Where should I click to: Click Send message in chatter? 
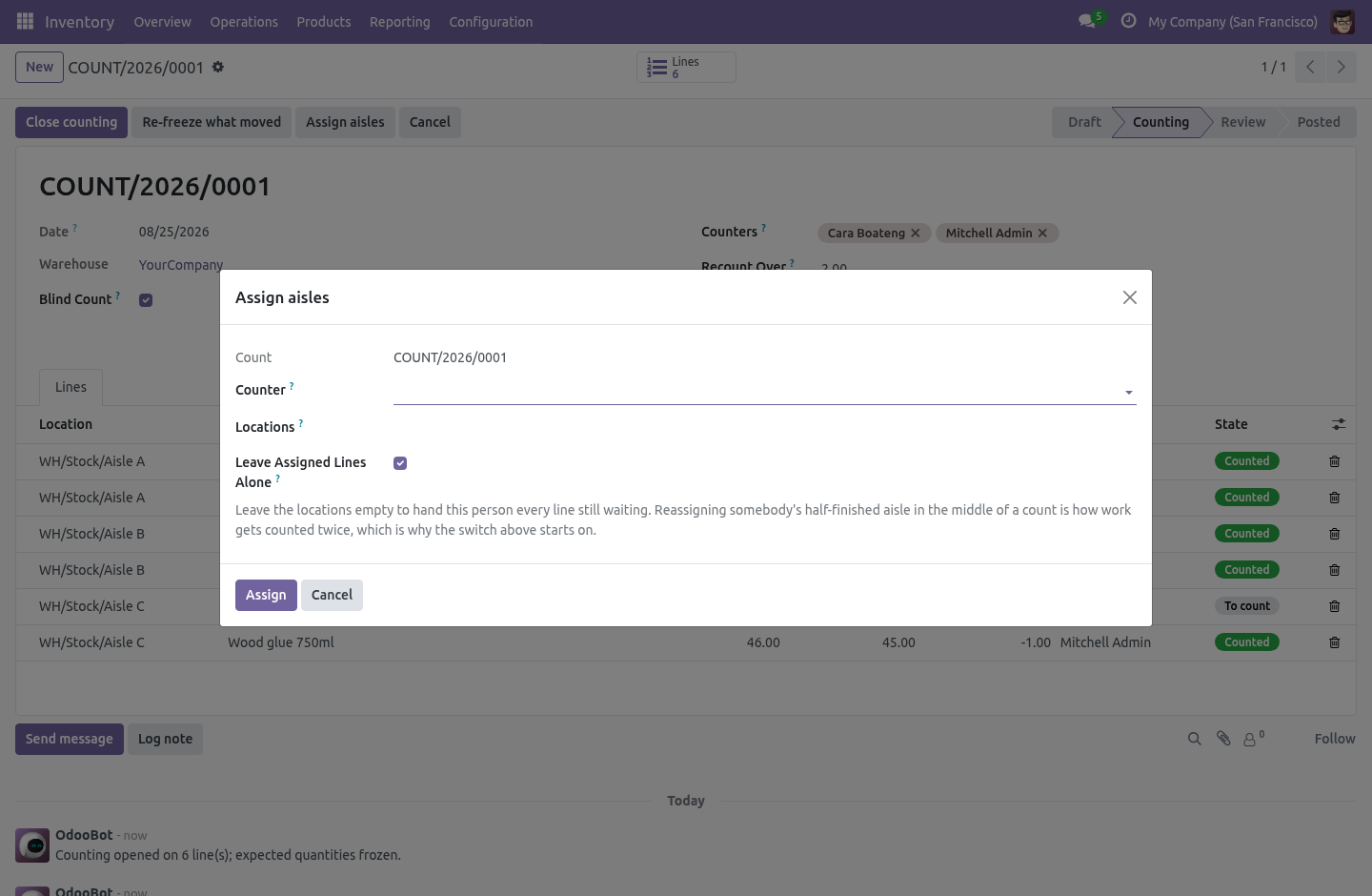point(70,739)
